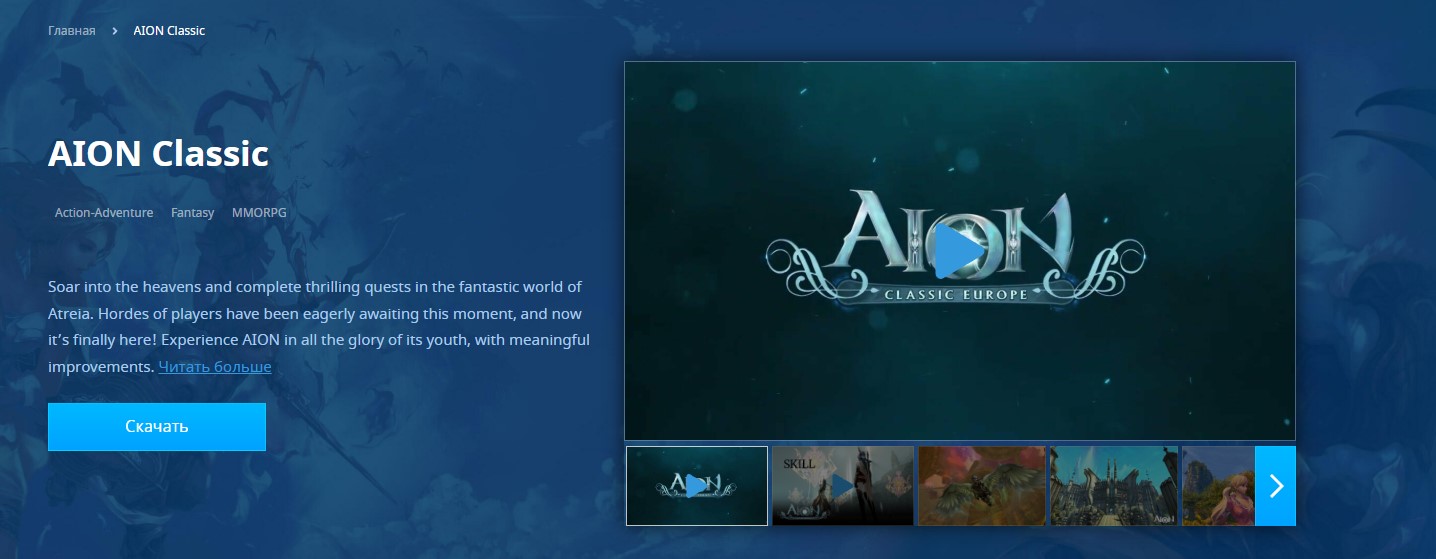Click the AION Classic breadcrumb item
The height and width of the screenshot is (559, 1436).
tap(169, 31)
